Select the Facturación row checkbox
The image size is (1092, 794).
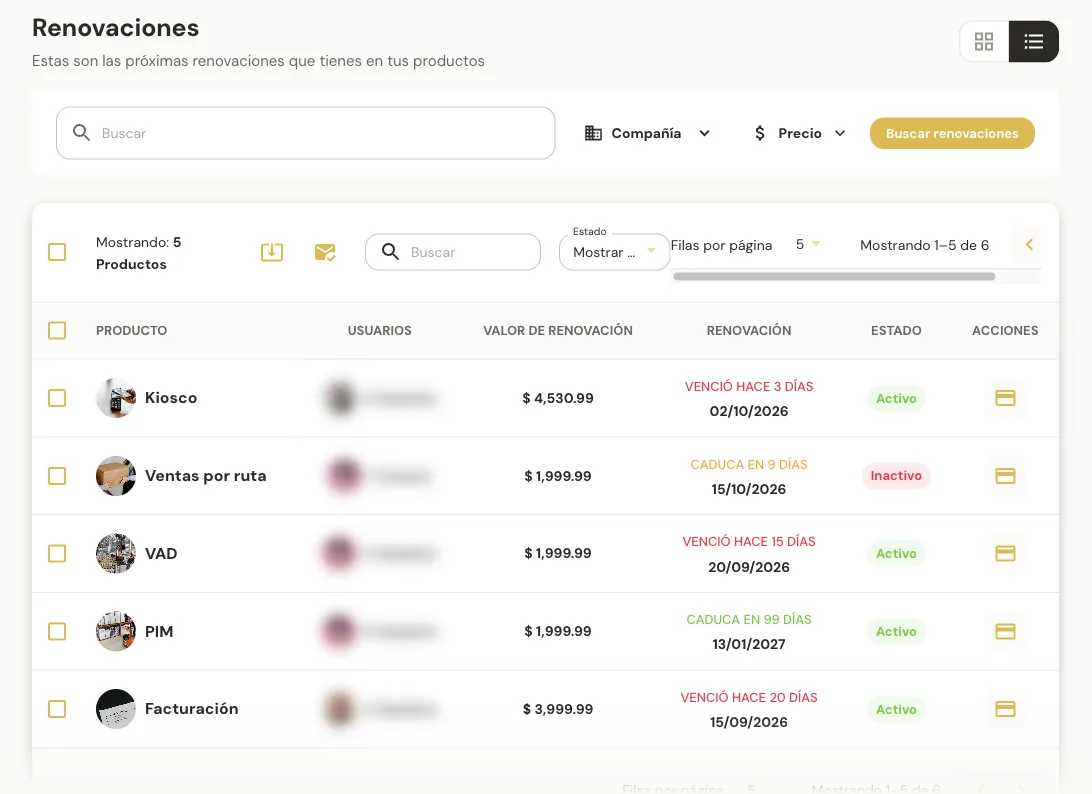click(x=57, y=709)
